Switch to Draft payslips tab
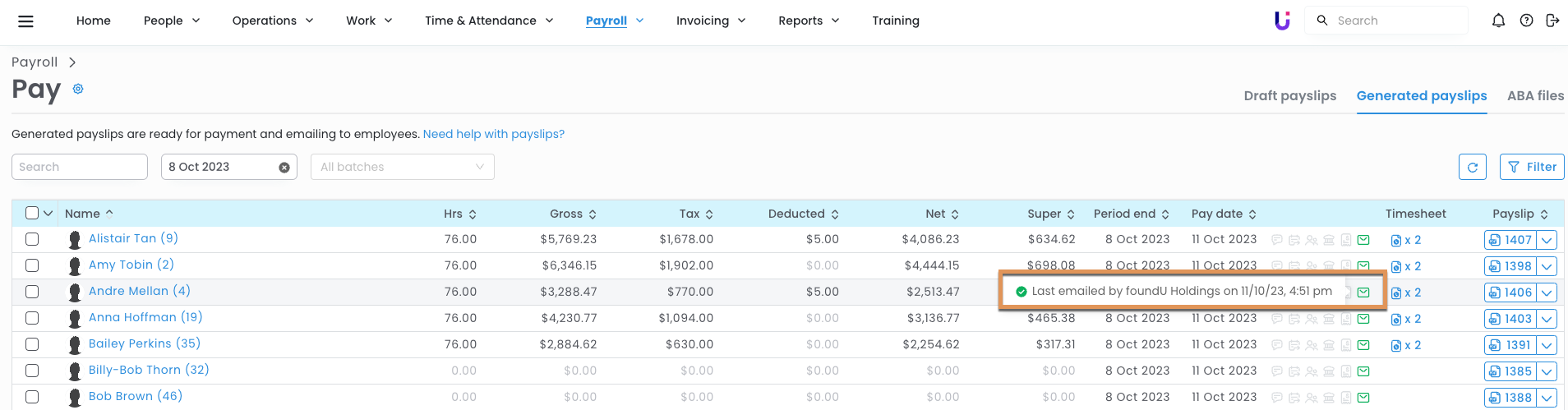Screen dimensions: 1568x410 coord(1289,95)
